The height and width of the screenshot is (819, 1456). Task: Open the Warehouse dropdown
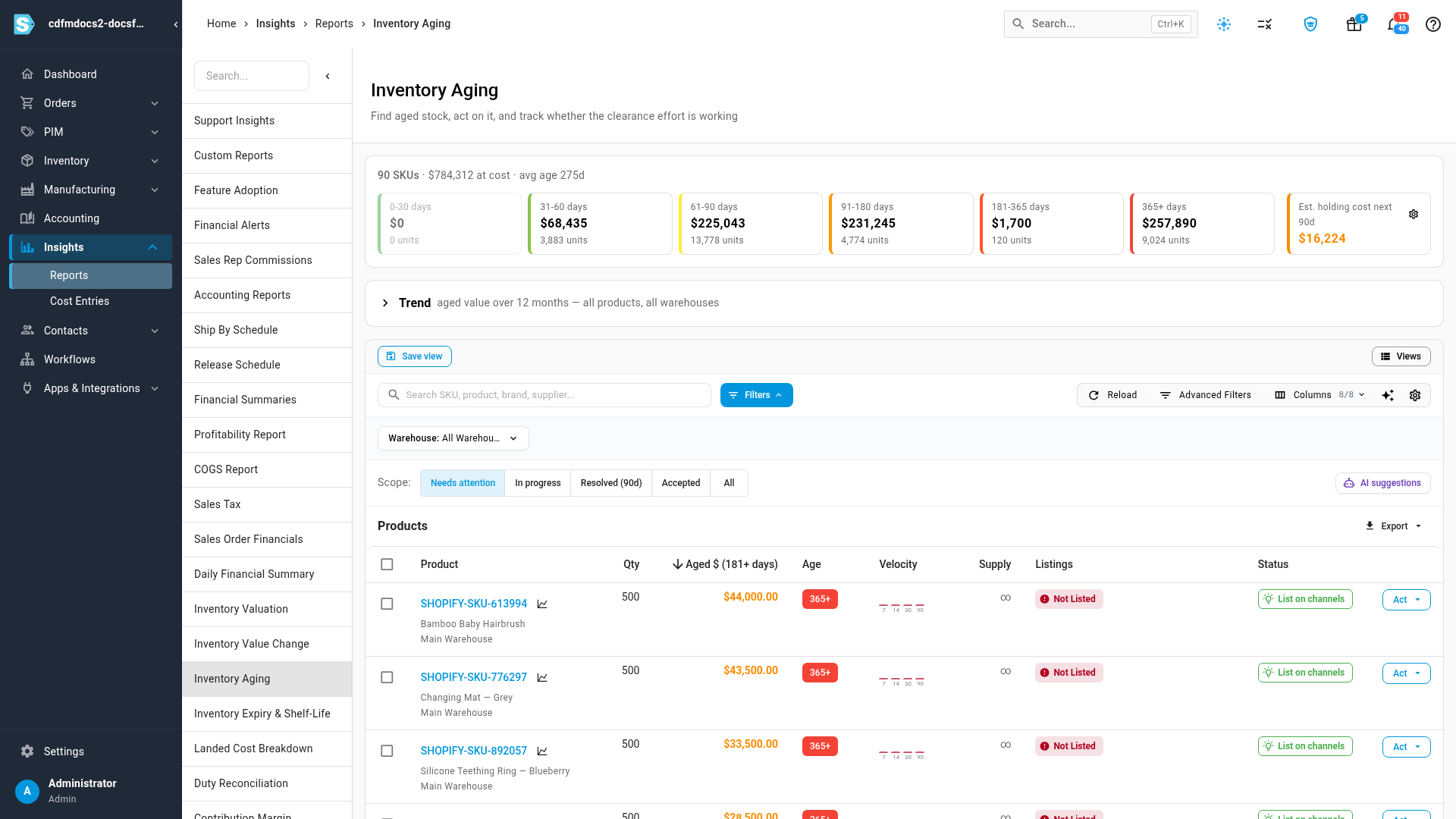(453, 438)
